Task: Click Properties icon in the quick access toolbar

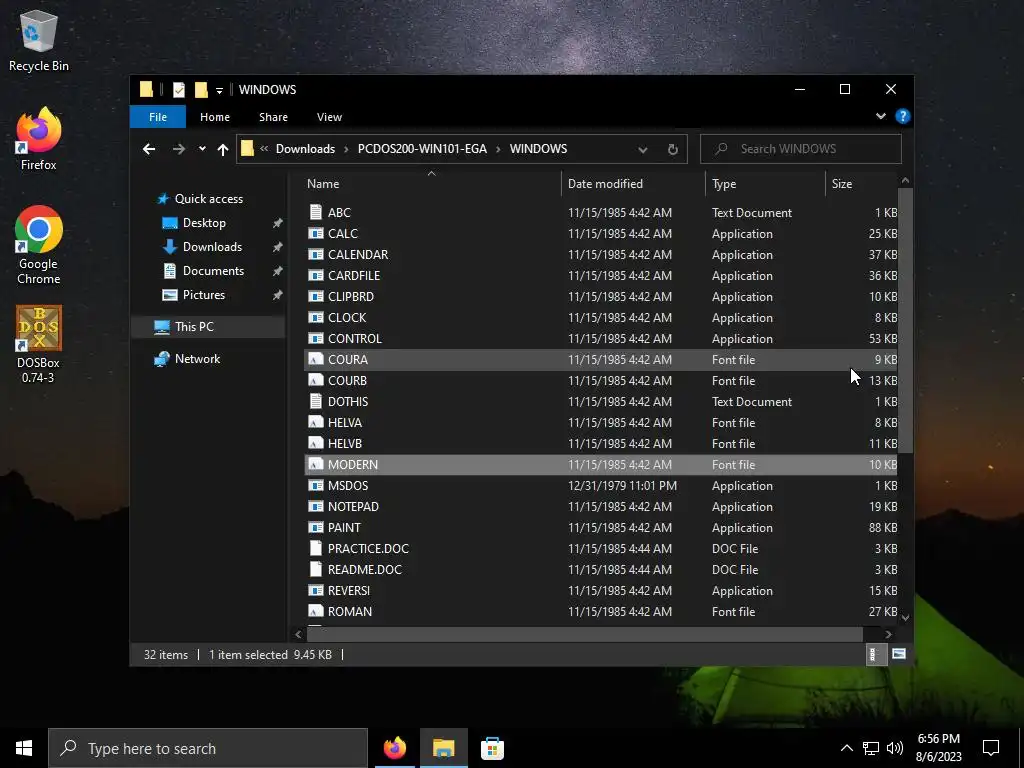Action: pos(178,89)
